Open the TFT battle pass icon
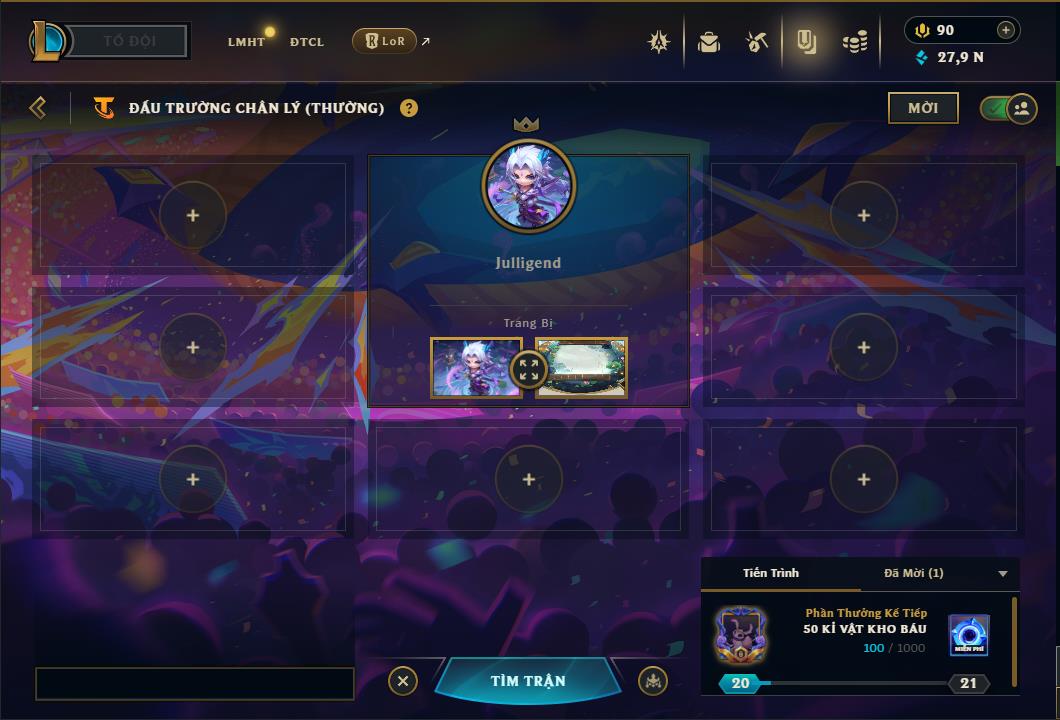The height and width of the screenshot is (720, 1060). pyautogui.click(x=806, y=42)
